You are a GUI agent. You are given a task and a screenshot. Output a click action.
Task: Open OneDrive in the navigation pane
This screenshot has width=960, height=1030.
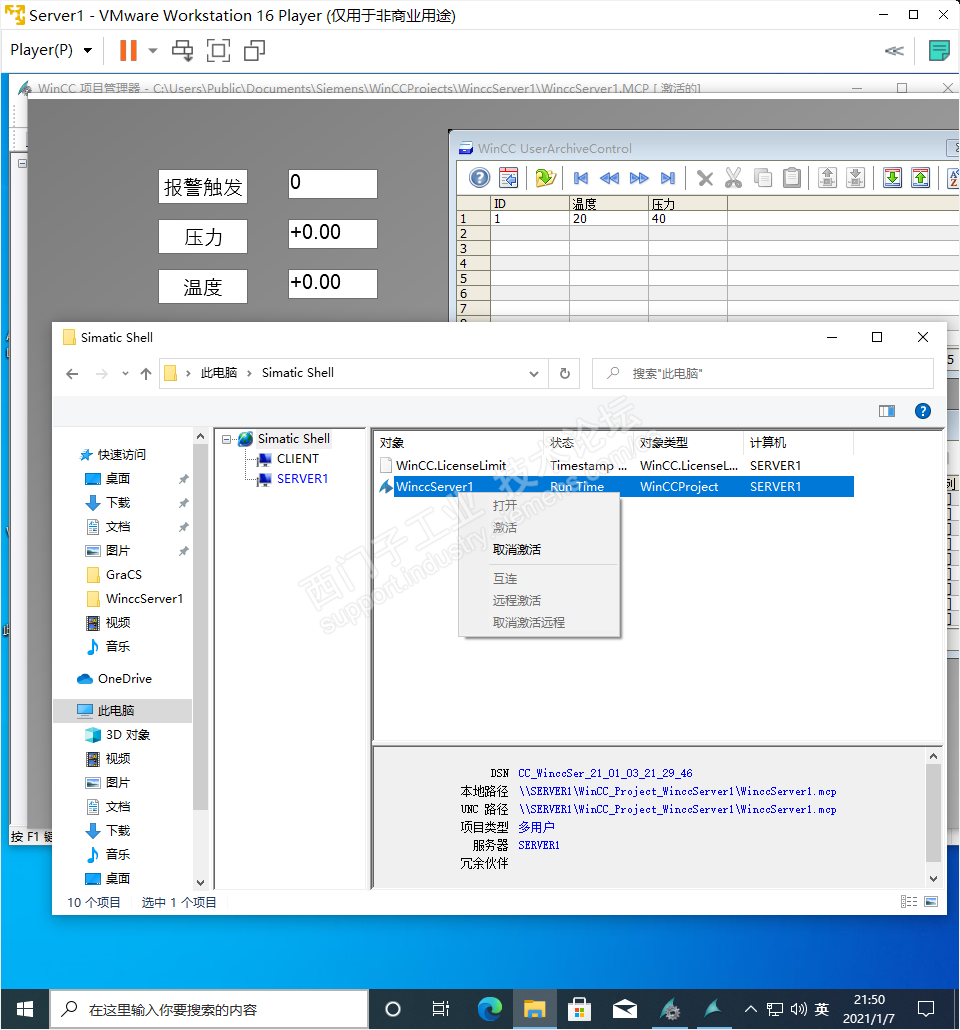click(x=124, y=679)
